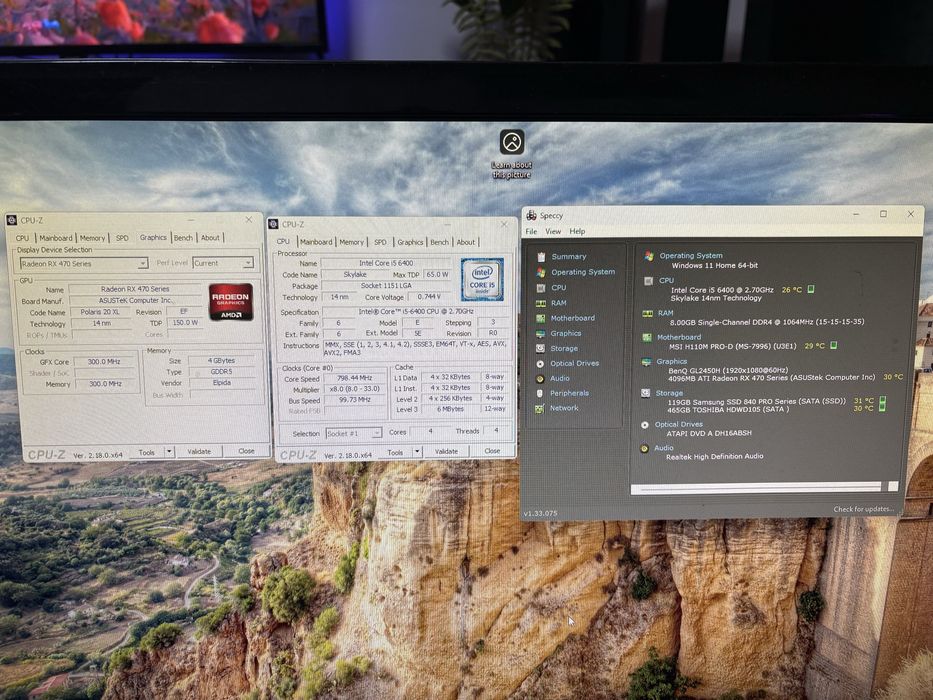Click the Samsung SSD temperature indicator icon

[x=882, y=401]
